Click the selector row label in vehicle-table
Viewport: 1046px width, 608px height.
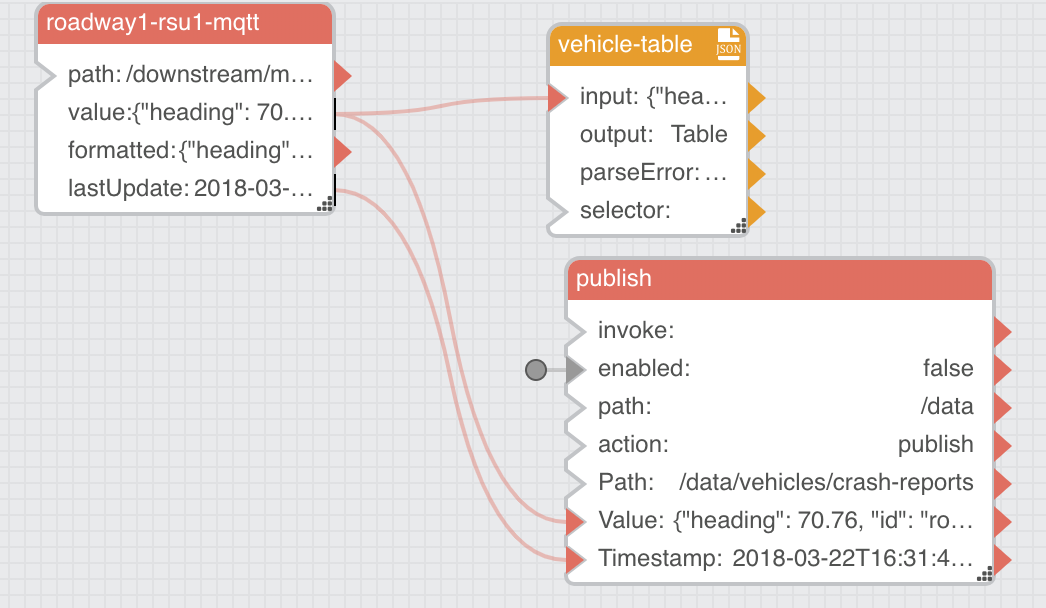(x=625, y=211)
